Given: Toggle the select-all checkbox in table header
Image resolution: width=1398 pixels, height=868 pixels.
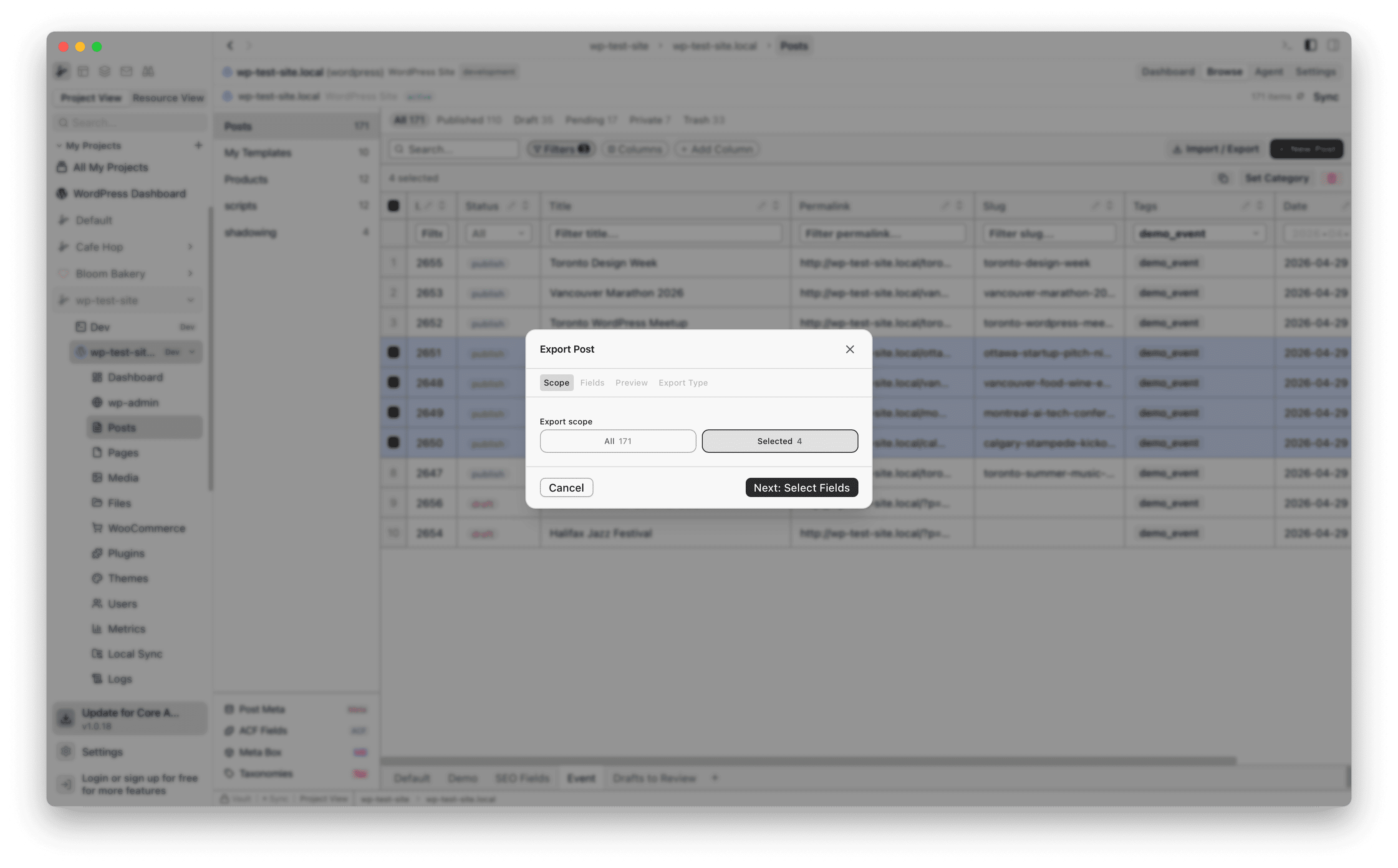Looking at the screenshot, I should (x=393, y=205).
